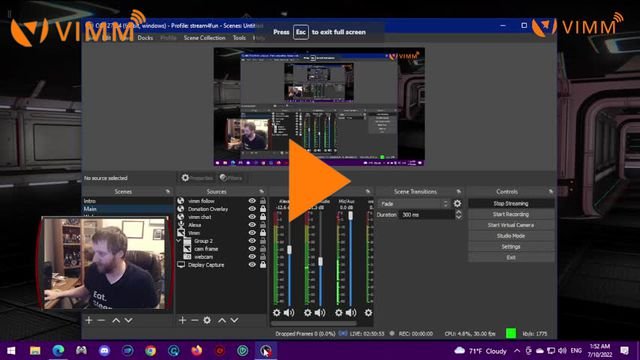The height and width of the screenshot is (360, 640).
Task: Toggle visibility of Display Capture source
Action: click(252, 265)
